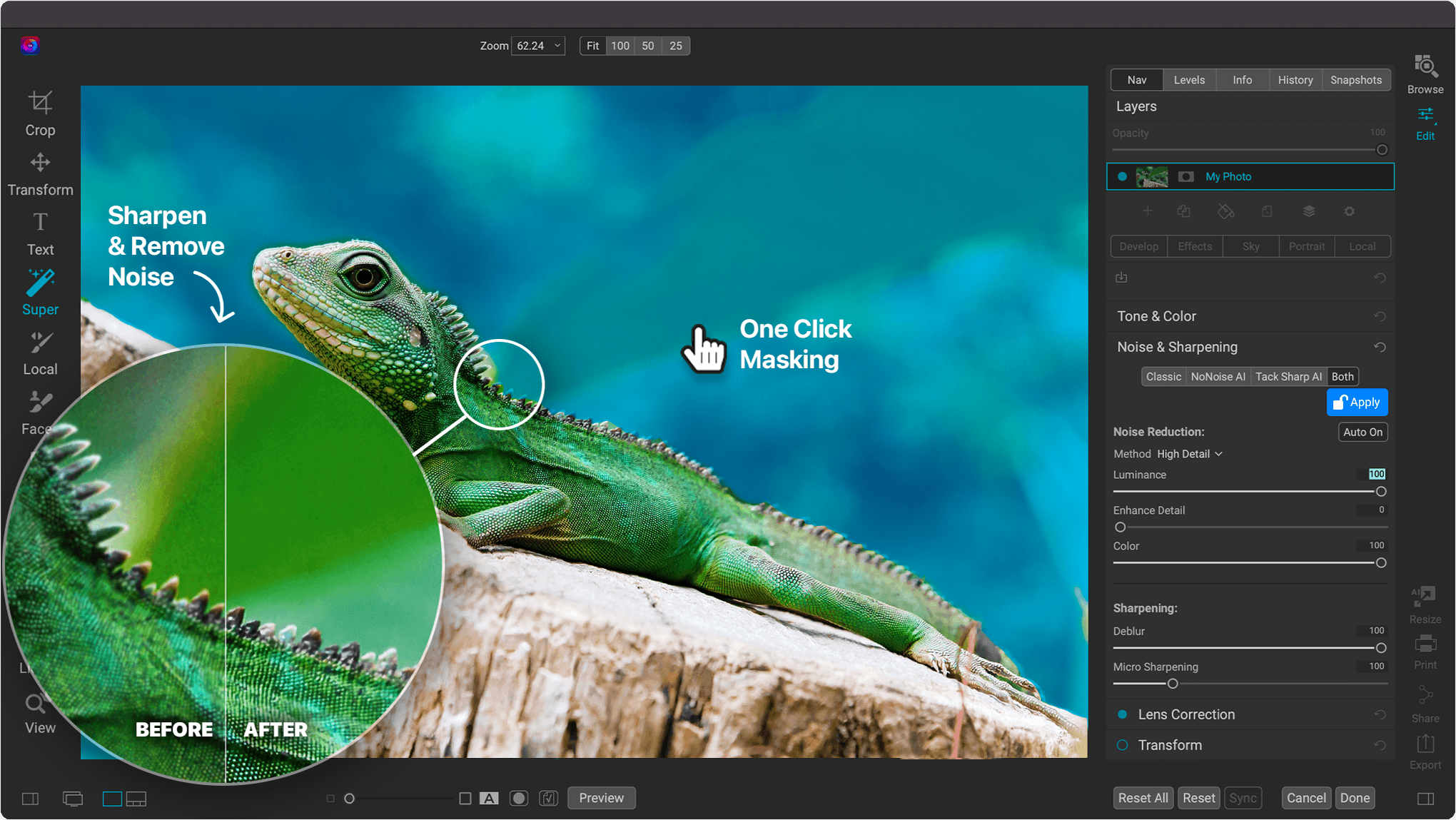Viewport: 1456px width, 820px height.
Task: Toggle Auto On for Noise Reduction
Action: tap(1362, 432)
